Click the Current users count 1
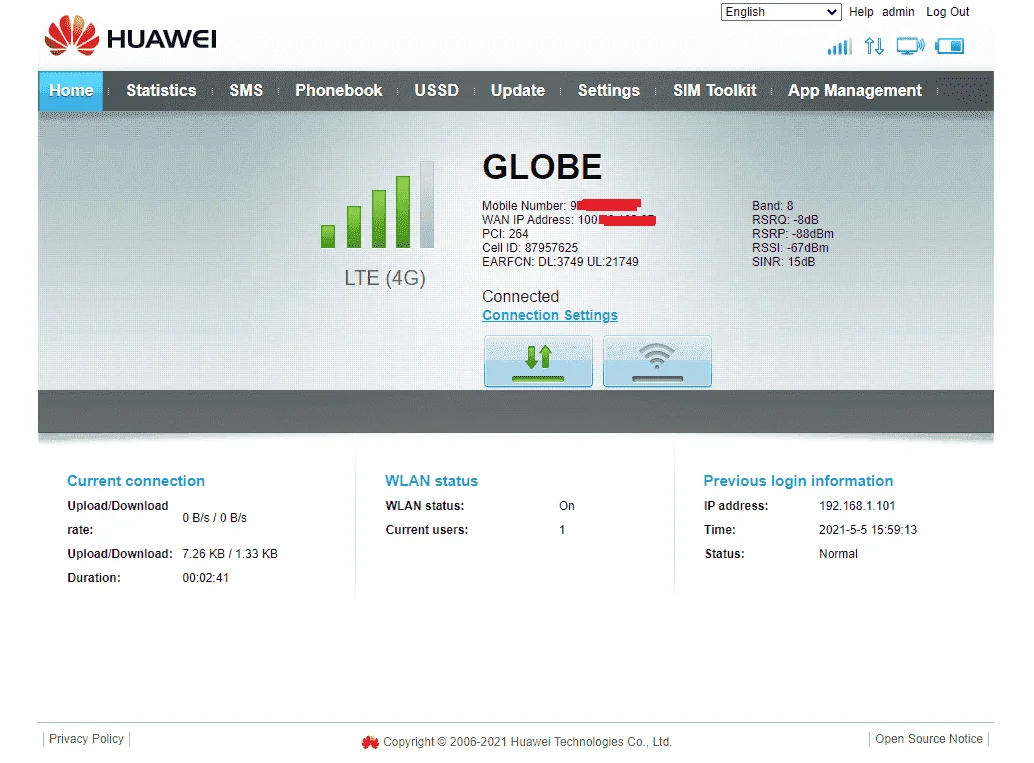This screenshot has height=763, width=1034. coord(562,530)
